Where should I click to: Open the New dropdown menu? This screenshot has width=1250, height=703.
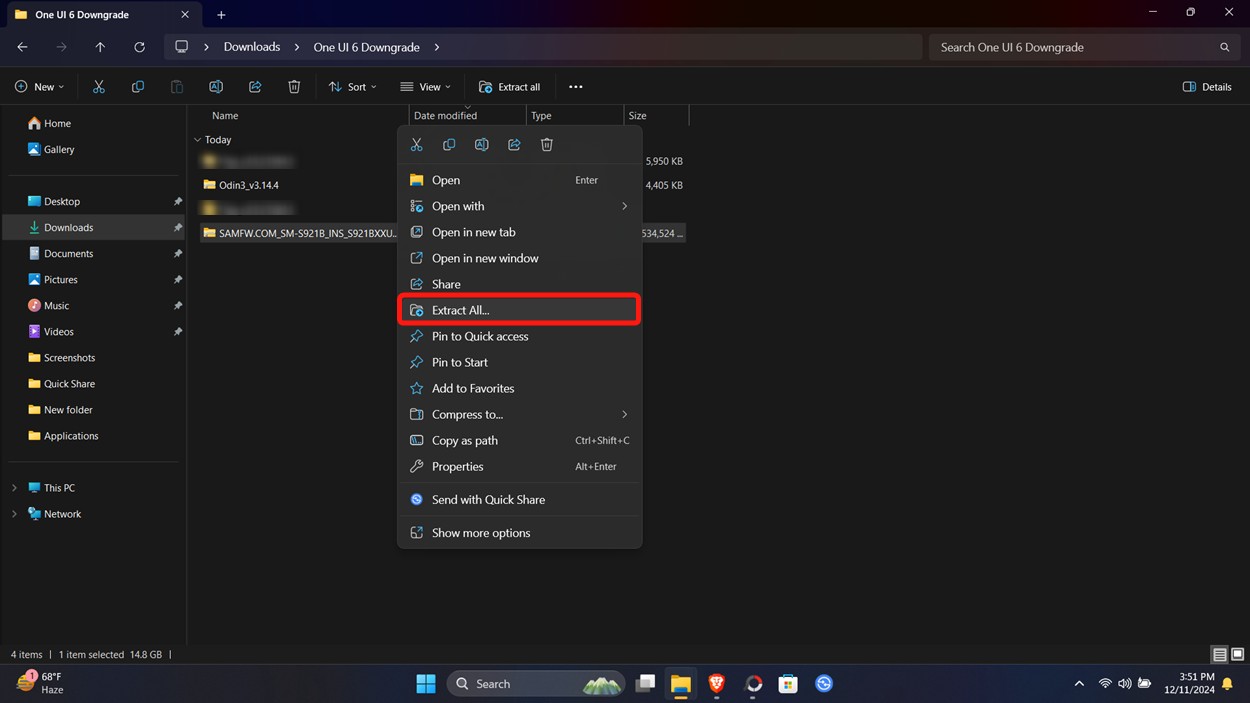coord(40,87)
